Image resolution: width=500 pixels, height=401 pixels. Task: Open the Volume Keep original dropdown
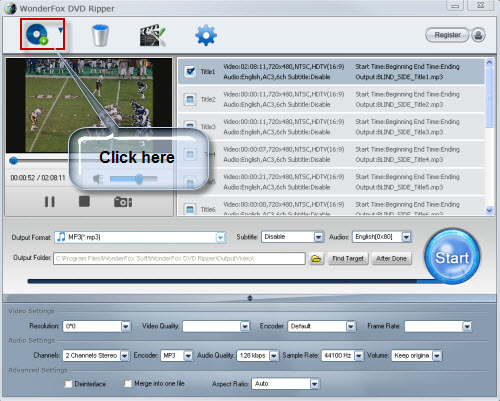click(437, 356)
